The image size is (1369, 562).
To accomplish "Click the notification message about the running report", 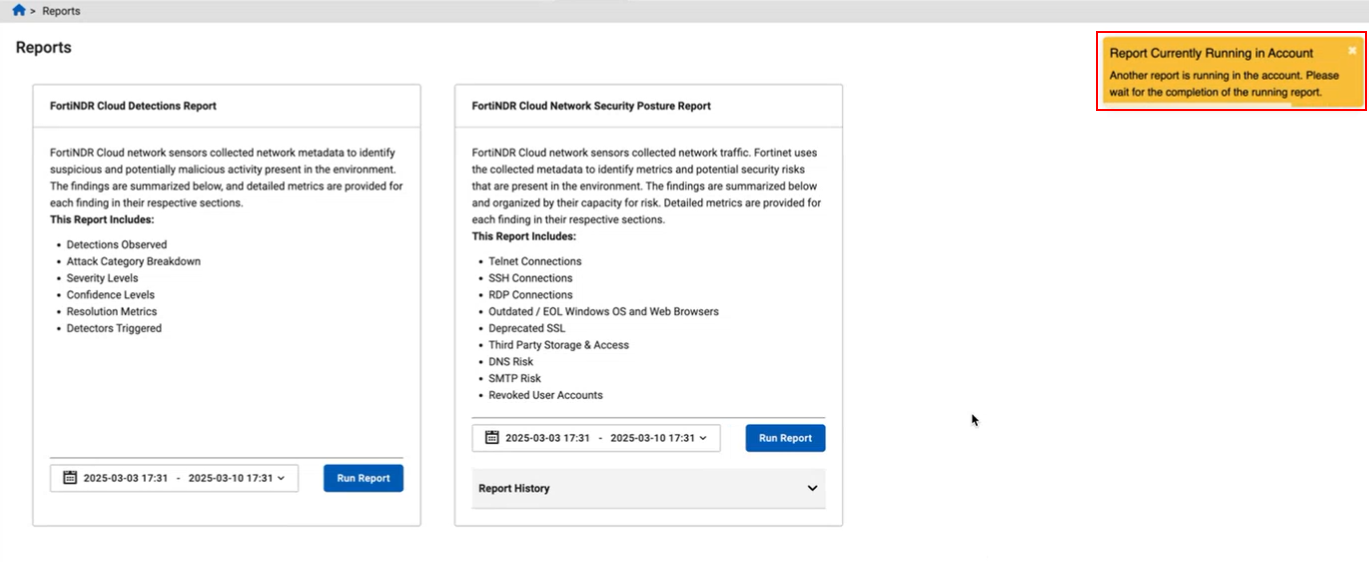I will point(1223,83).
